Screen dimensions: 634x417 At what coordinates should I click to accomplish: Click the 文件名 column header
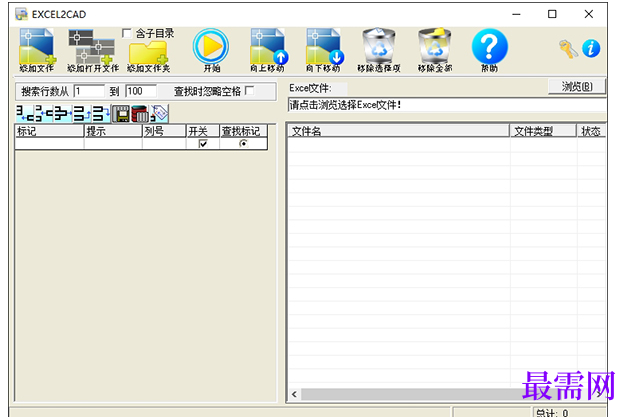click(x=399, y=131)
